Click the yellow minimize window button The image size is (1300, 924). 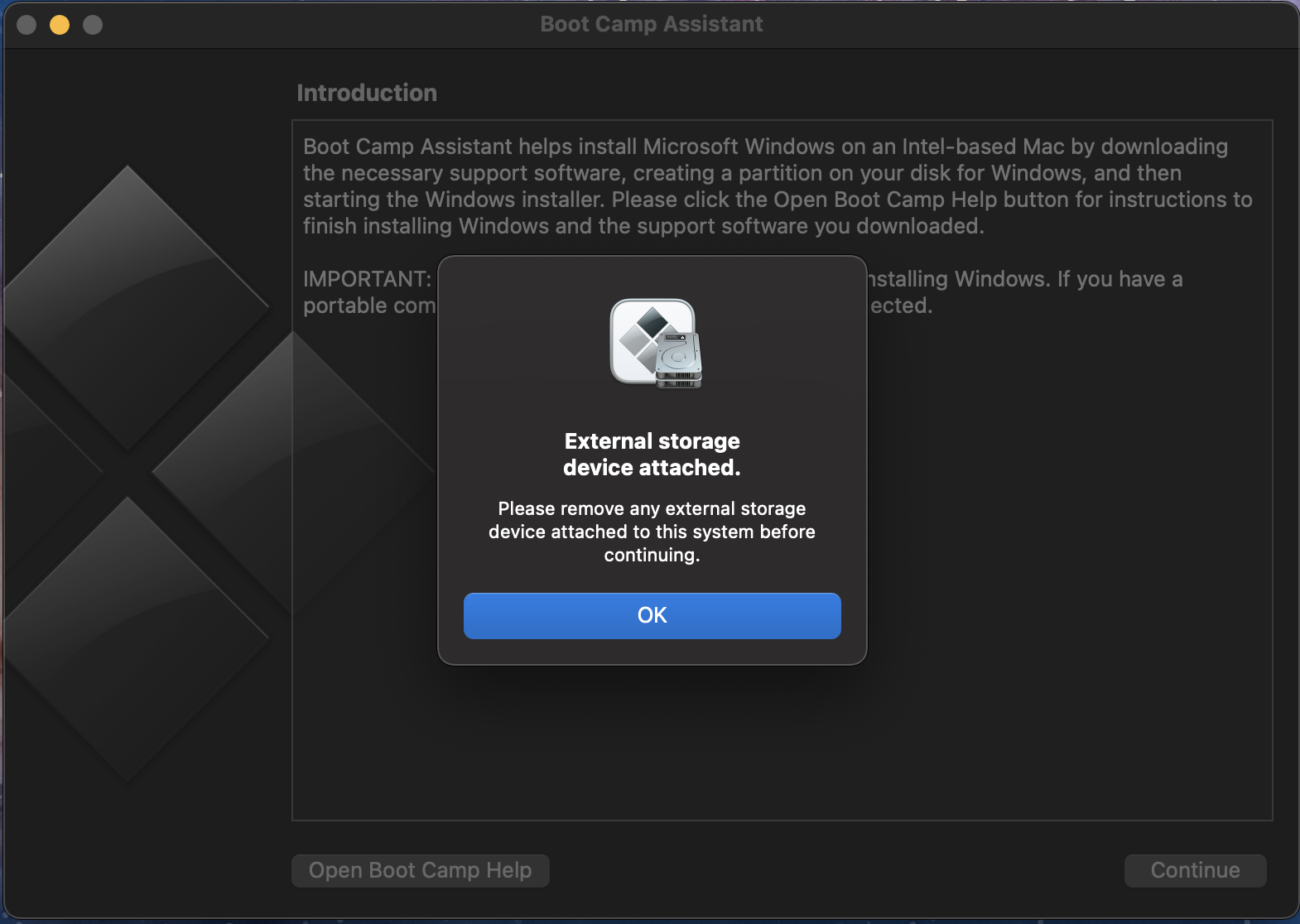(60, 25)
